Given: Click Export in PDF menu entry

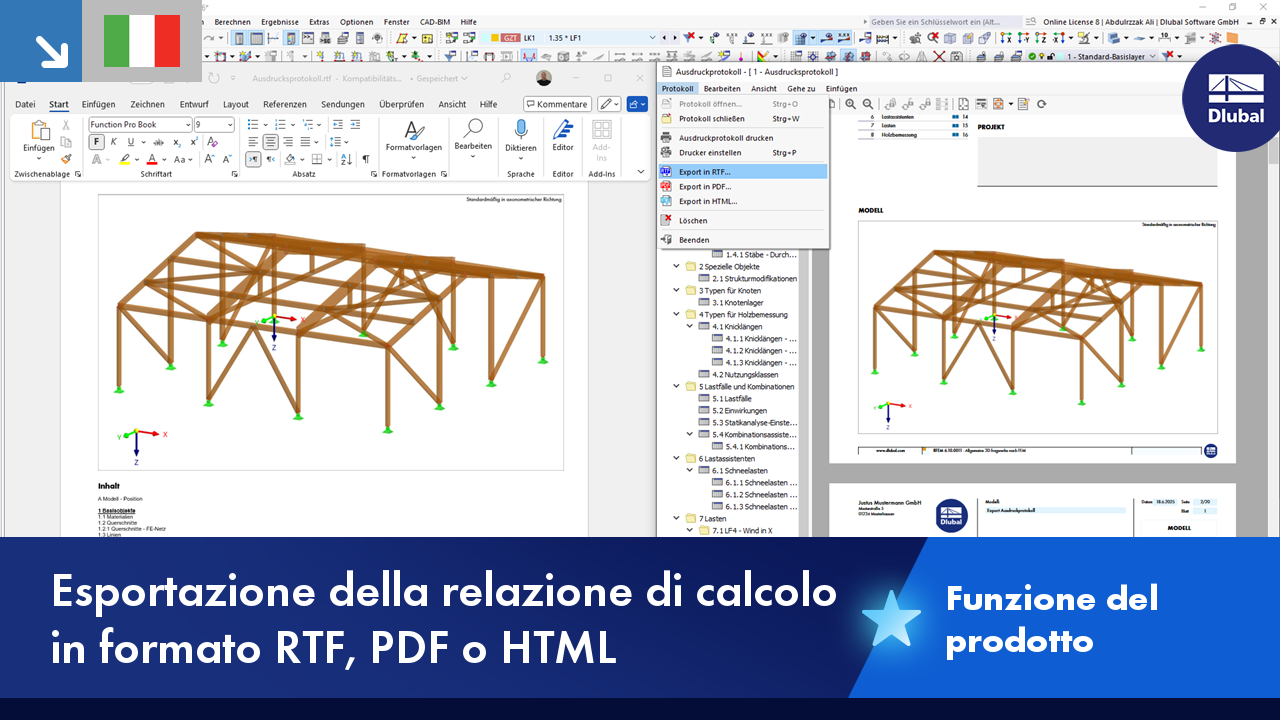Looking at the screenshot, I should [743, 187].
